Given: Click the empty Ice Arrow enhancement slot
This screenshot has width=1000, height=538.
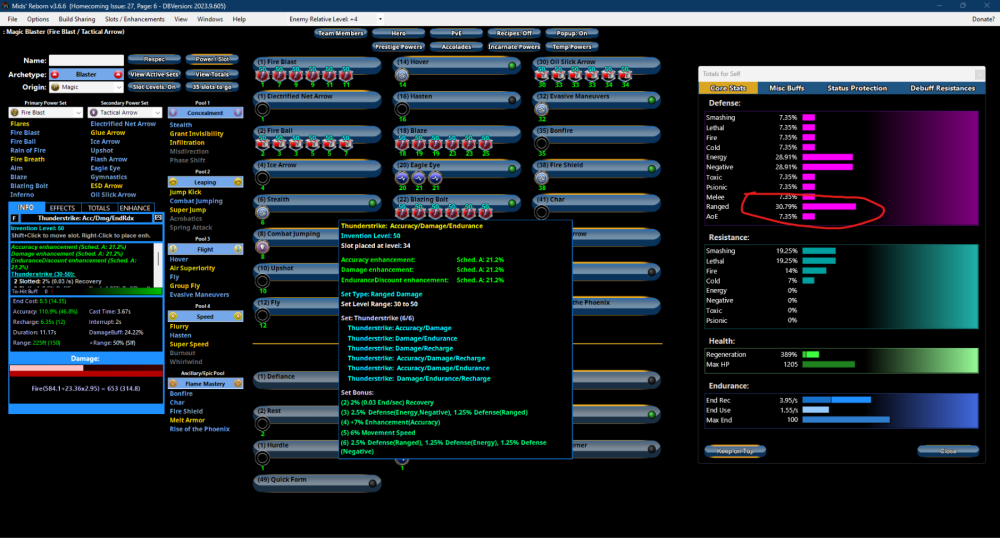Looking at the screenshot, I should click(x=262, y=178).
